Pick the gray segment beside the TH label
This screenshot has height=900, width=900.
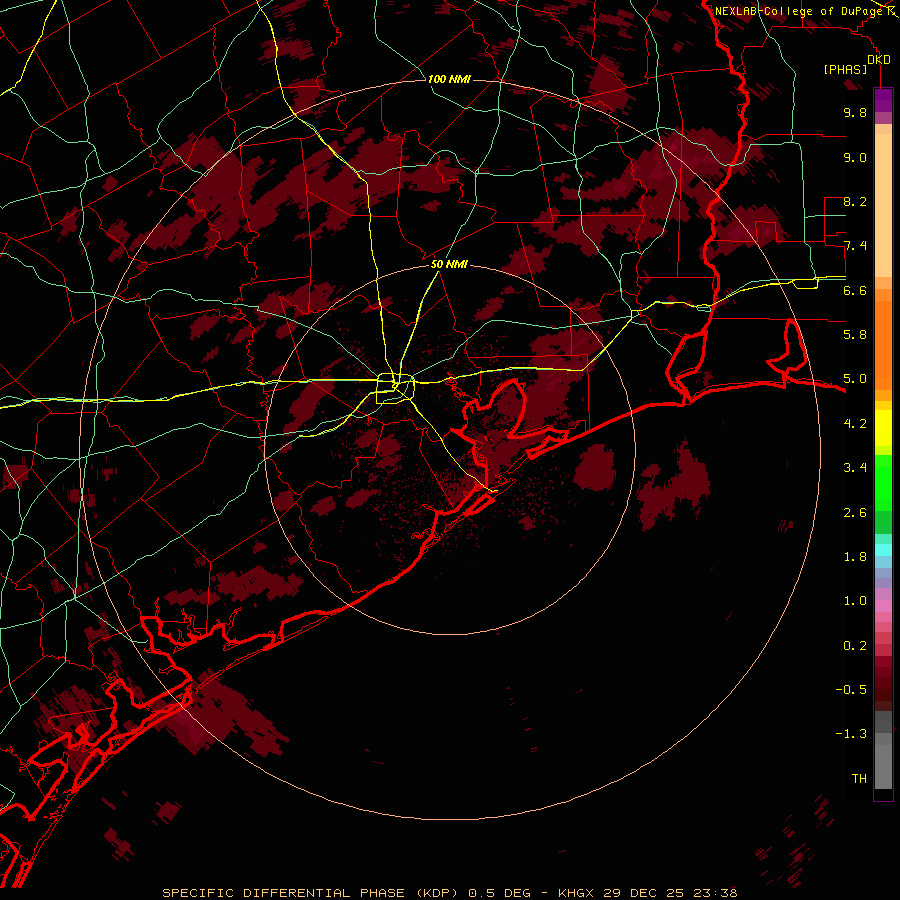click(x=883, y=769)
